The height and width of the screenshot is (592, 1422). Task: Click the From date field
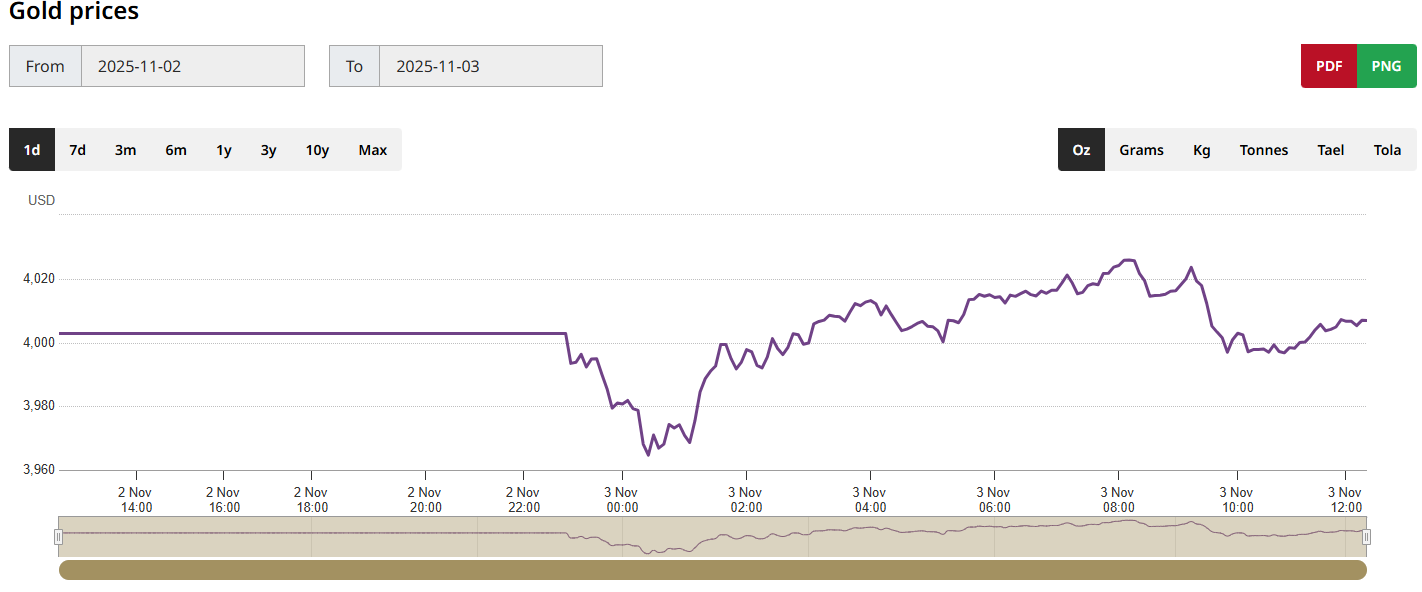[x=192, y=66]
